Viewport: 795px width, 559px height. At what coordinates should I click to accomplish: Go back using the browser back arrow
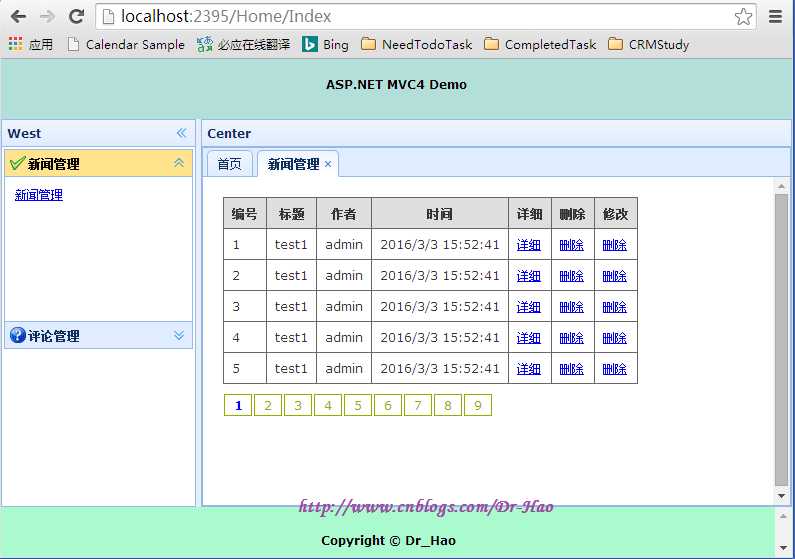[19, 17]
